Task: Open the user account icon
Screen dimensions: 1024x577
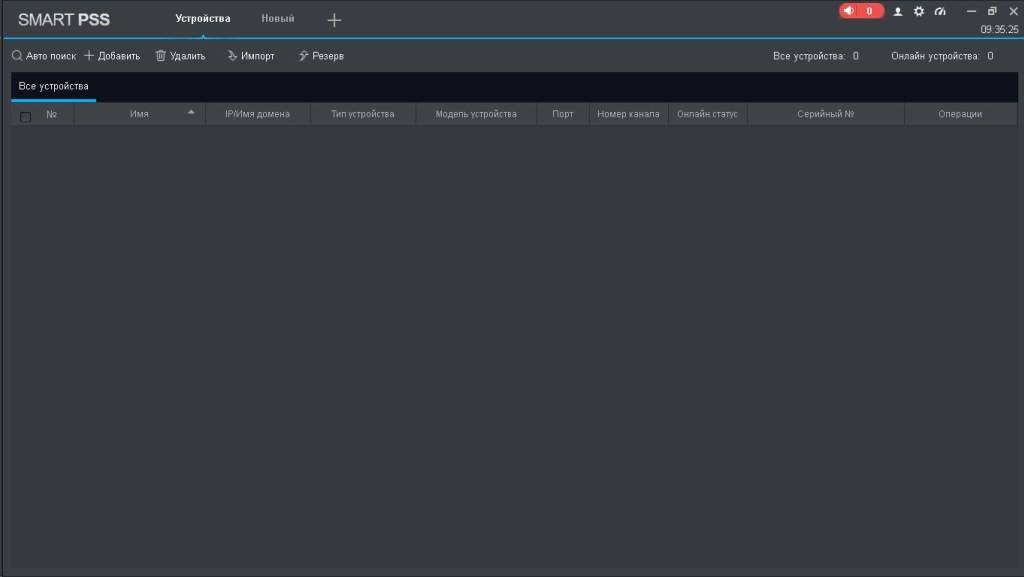Action: pyautogui.click(x=898, y=12)
